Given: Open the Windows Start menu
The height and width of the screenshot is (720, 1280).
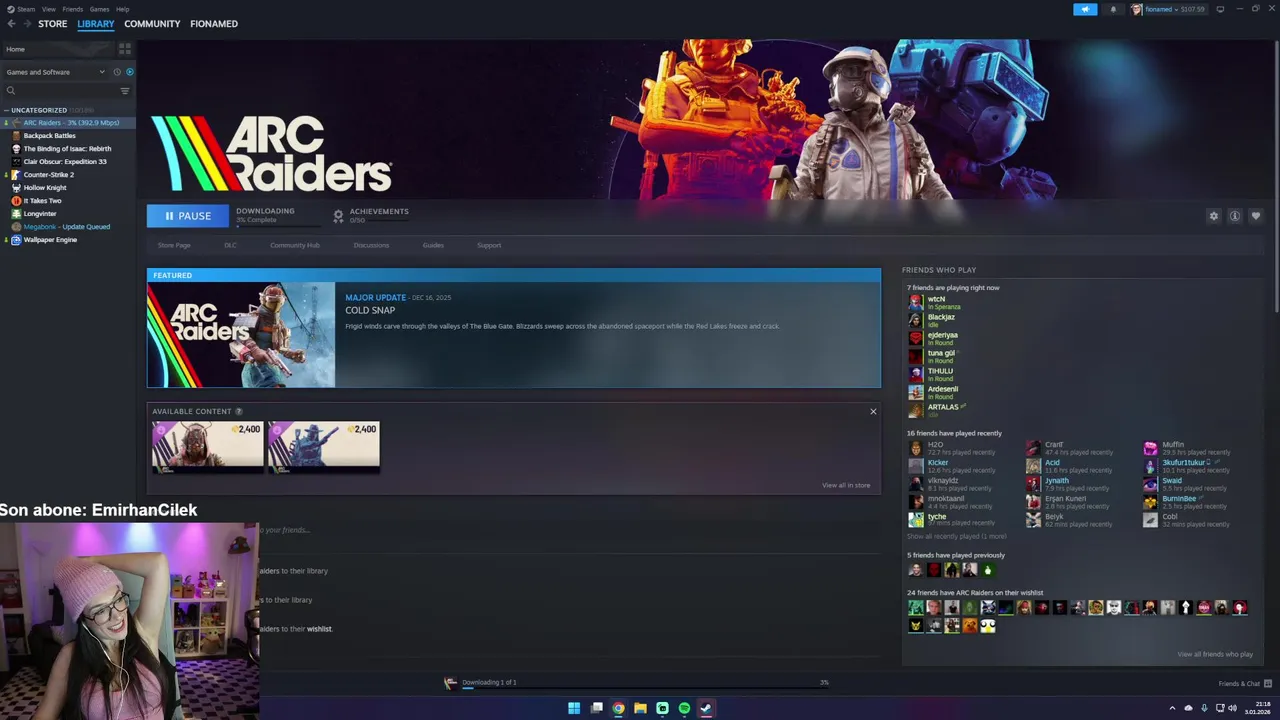Looking at the screenshot, I should [574, 708].
